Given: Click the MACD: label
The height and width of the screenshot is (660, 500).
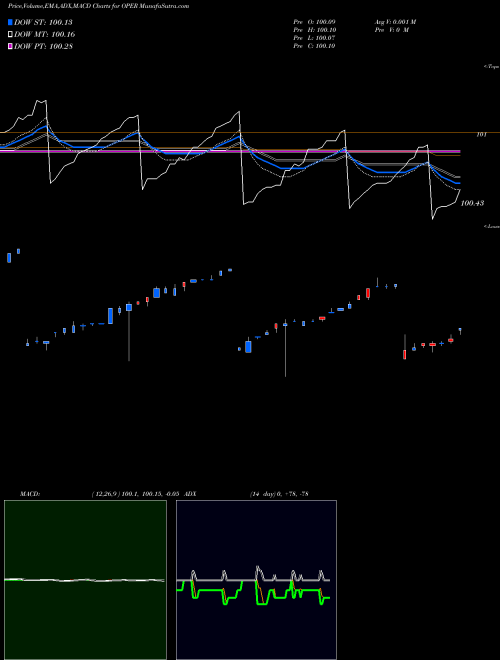Looking at the screenshot, I should pos(30,494).
